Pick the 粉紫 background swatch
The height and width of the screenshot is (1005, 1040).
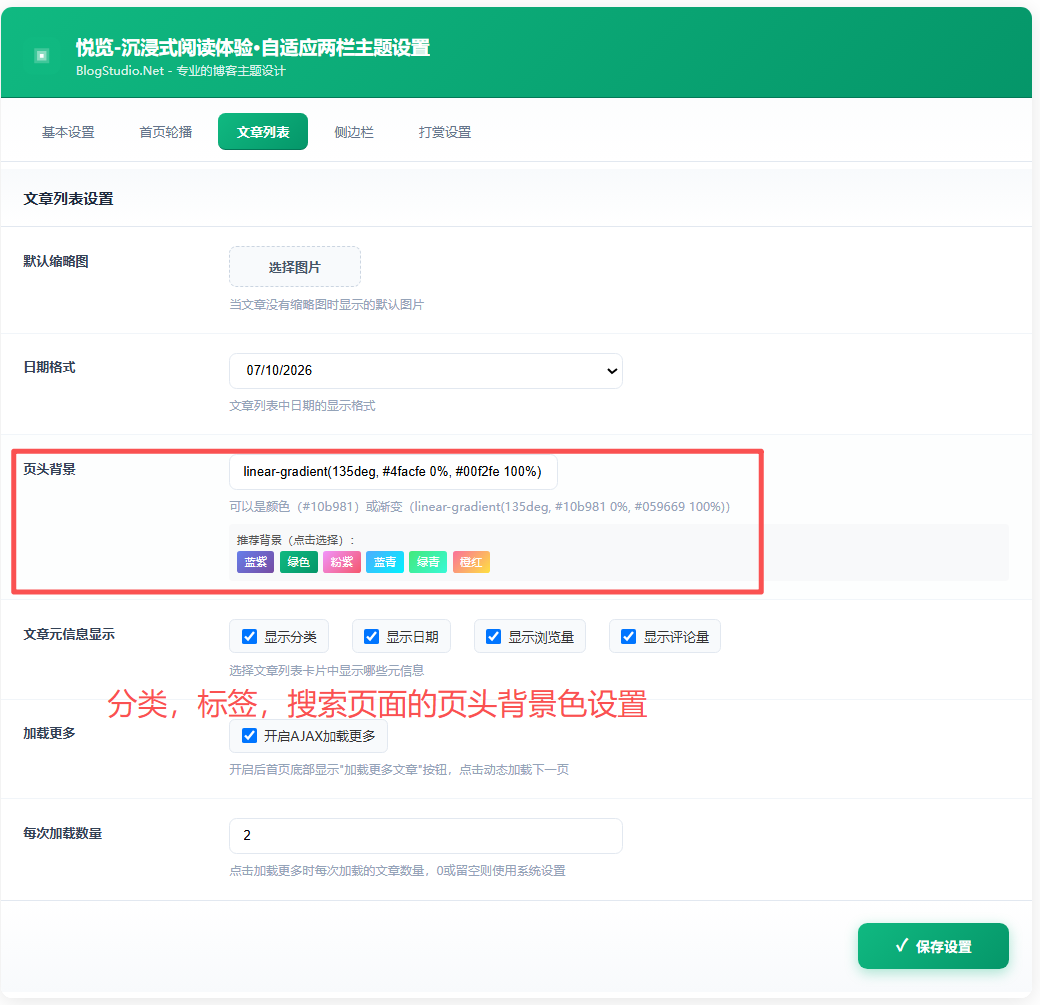[x=342, y=562]
